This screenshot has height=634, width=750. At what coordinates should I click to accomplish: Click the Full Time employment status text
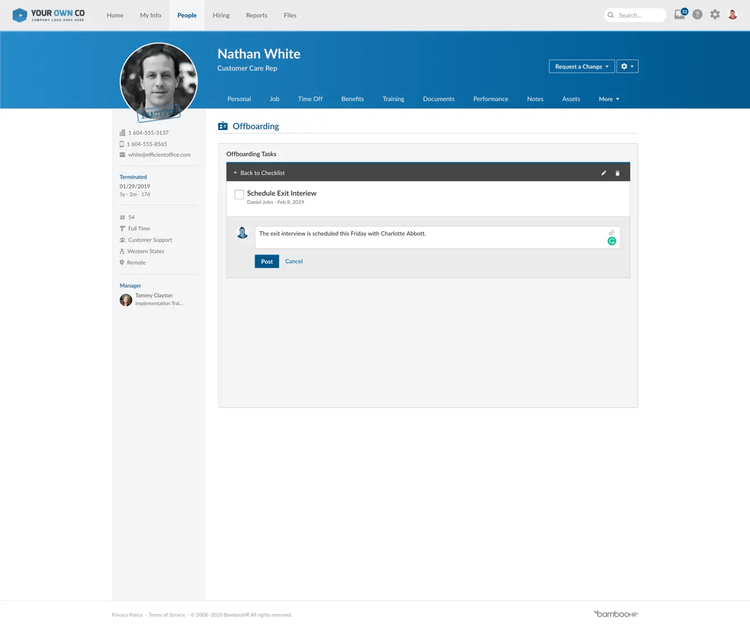pos(139,229)
